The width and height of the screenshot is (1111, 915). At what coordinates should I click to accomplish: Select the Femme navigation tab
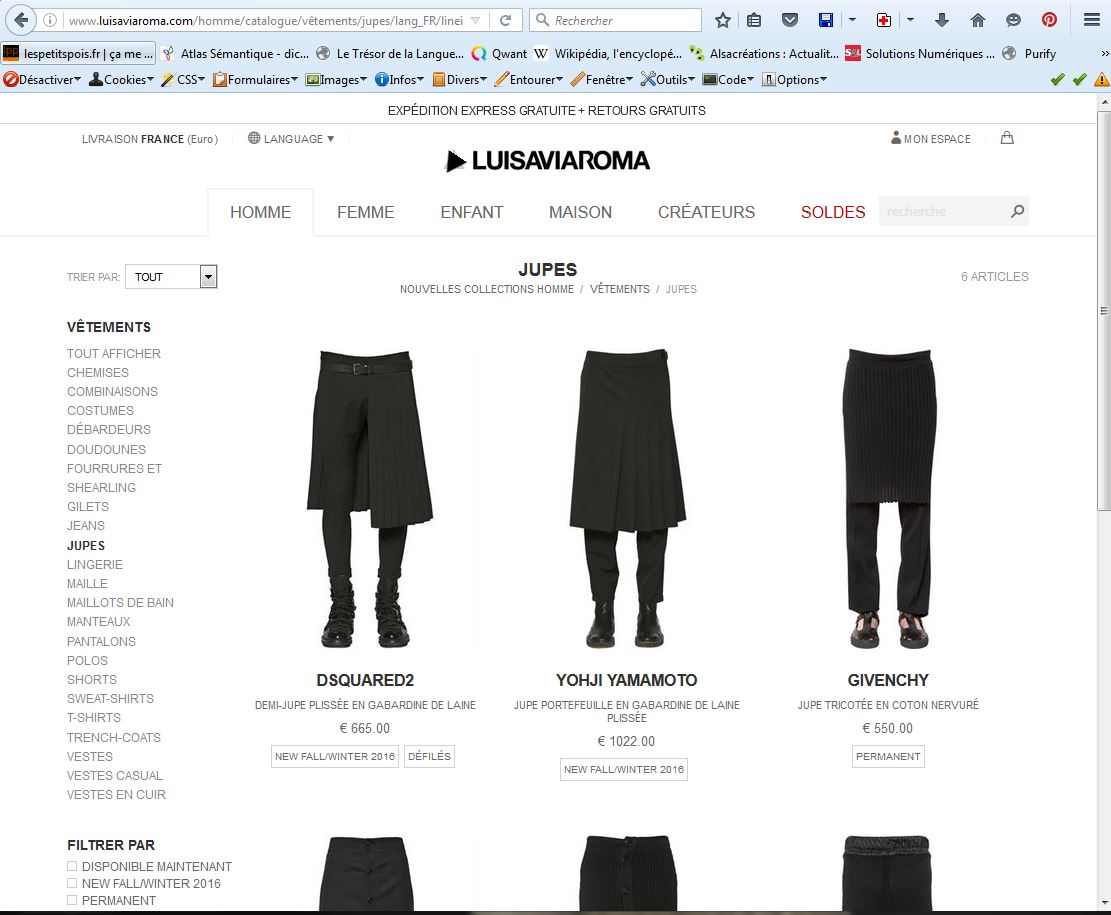[366, 212]
